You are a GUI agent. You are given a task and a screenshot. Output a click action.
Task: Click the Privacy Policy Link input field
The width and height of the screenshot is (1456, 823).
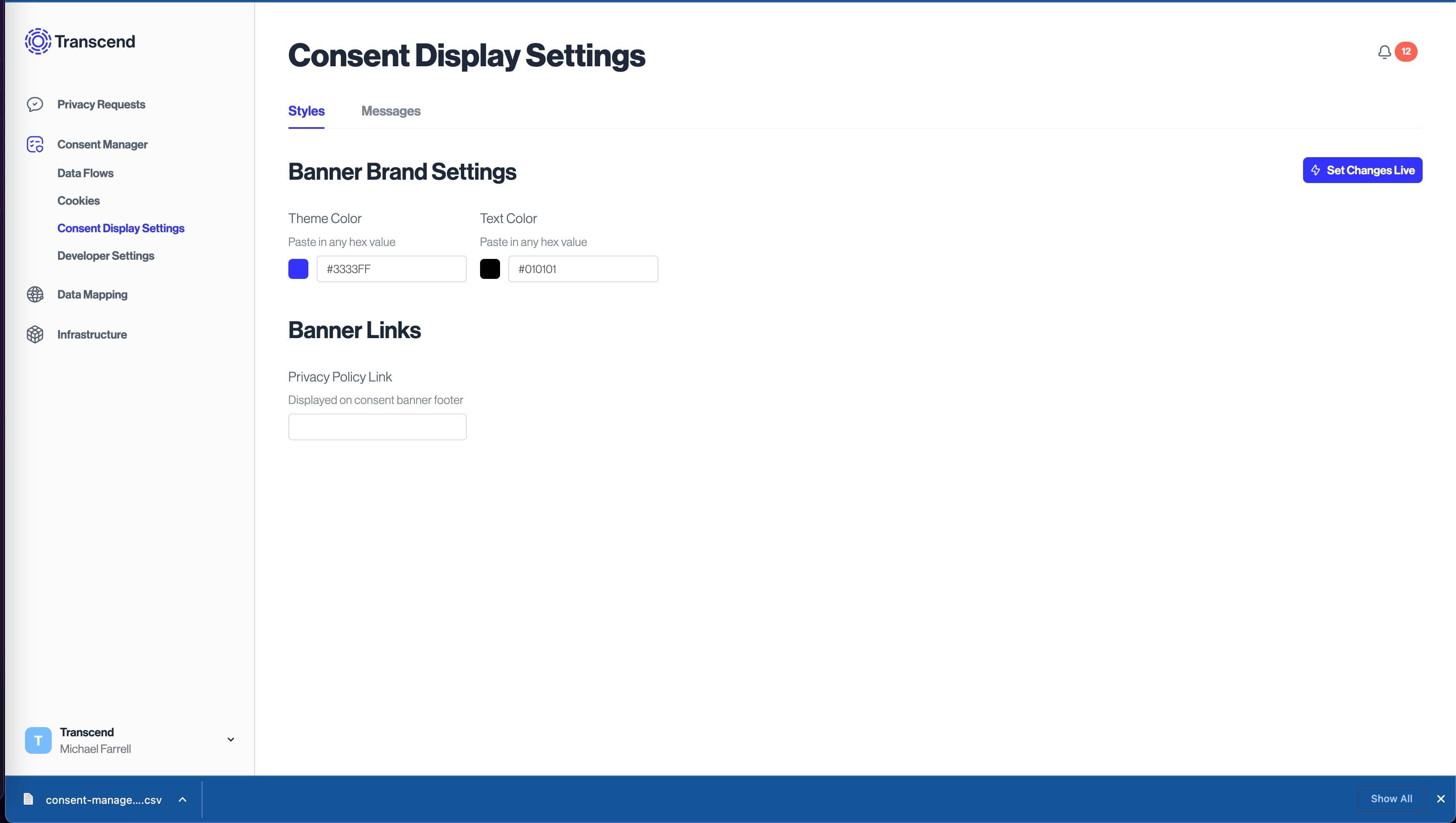pos(377,427)
